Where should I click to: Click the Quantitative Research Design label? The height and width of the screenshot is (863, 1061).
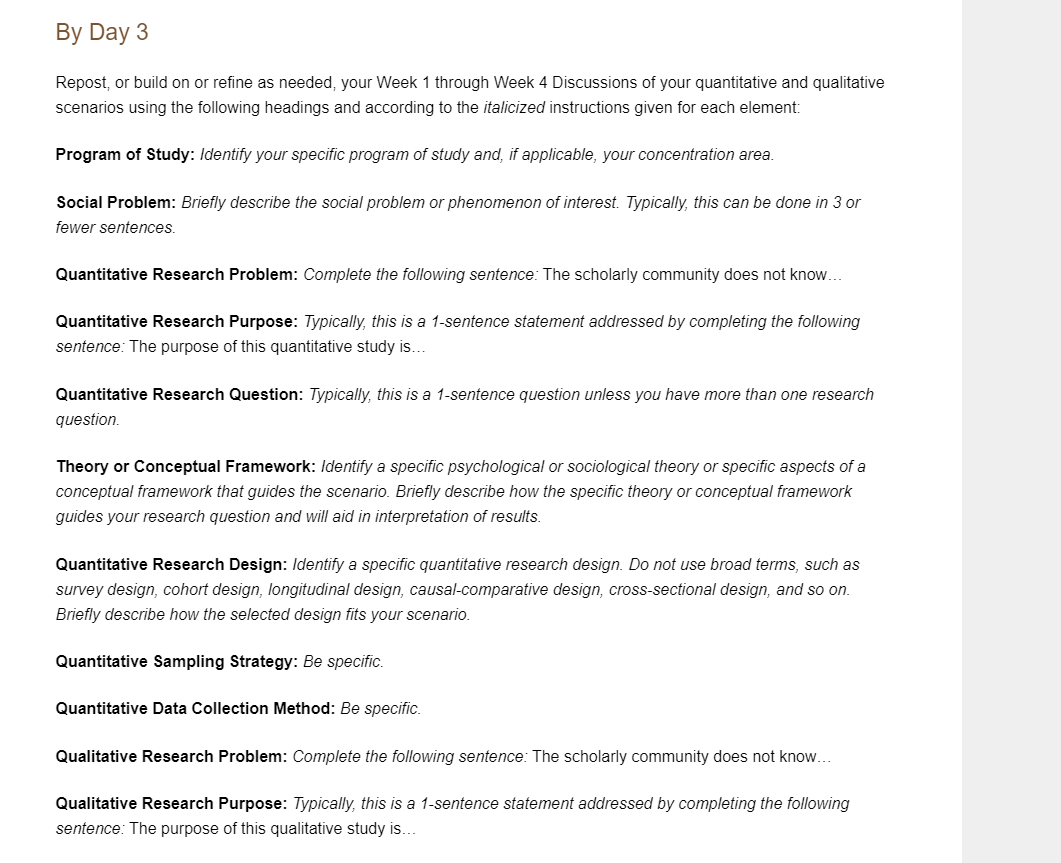(171, 565)
